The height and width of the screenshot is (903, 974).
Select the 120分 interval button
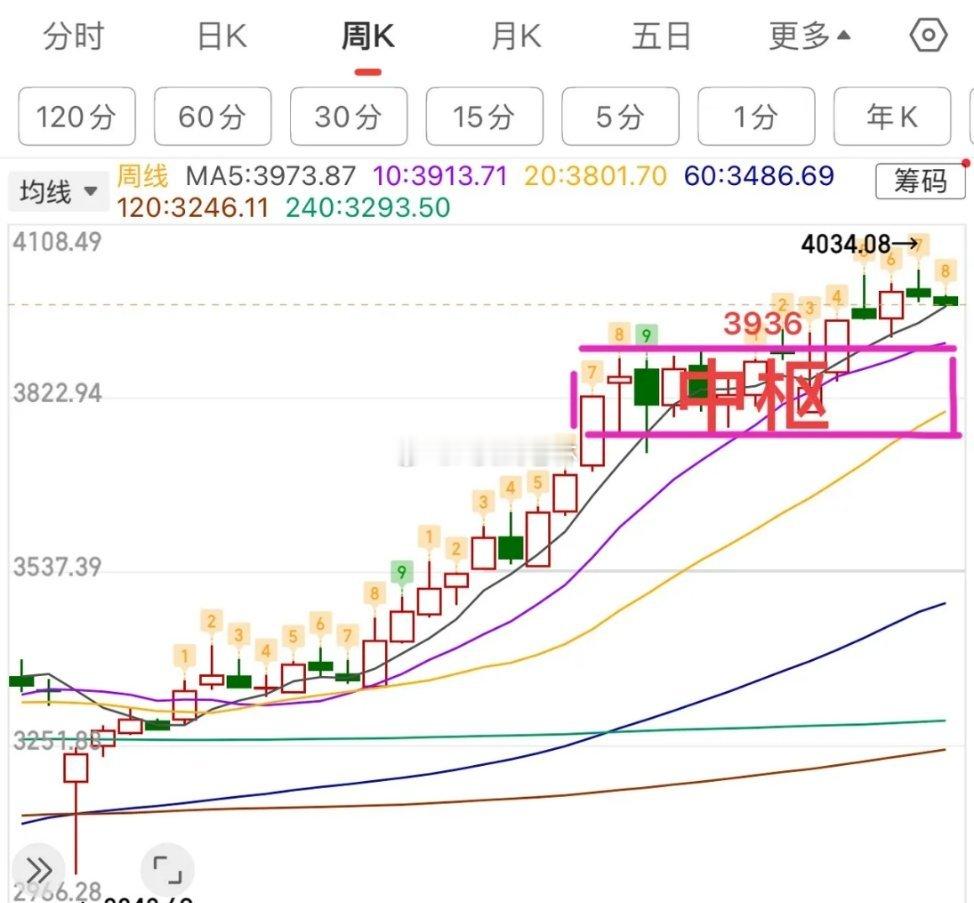tap(76, 116)
